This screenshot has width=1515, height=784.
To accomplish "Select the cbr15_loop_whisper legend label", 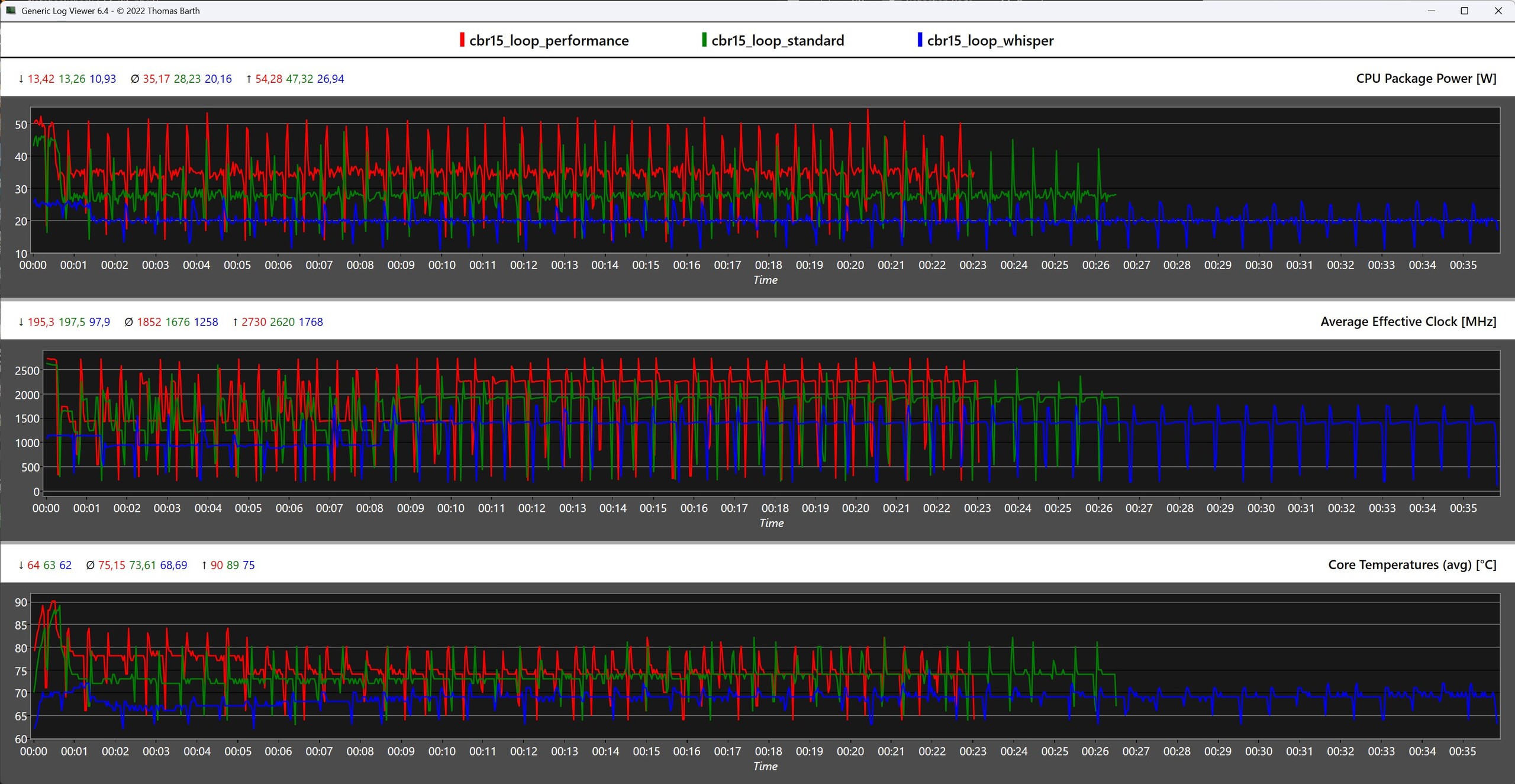I will (x=990, y=41).
